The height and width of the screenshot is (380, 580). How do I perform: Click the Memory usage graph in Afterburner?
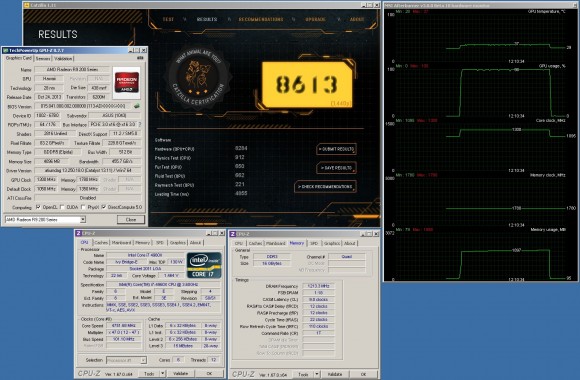click(481, 256)
